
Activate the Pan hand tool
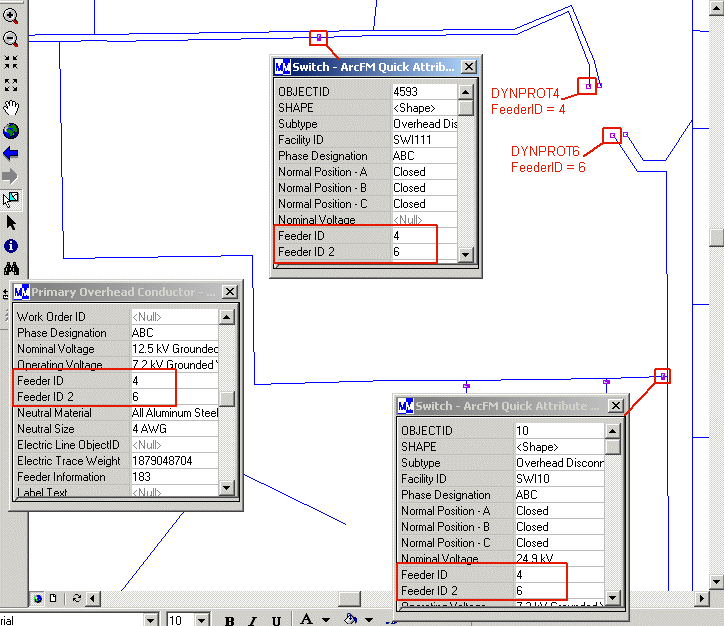[11, 108]
